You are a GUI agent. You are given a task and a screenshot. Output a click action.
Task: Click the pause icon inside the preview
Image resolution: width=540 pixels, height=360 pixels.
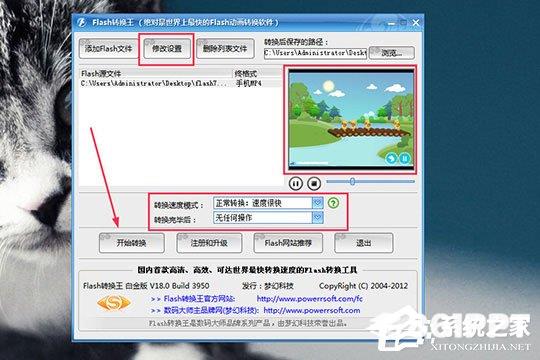(405, 158)
